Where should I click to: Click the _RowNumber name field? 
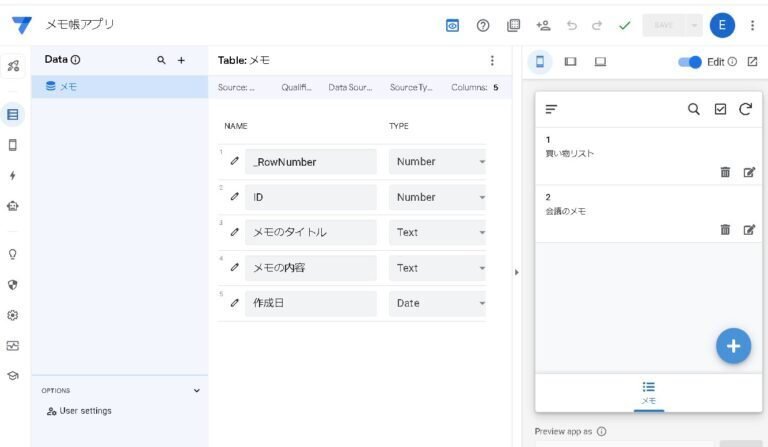point(311,162)
